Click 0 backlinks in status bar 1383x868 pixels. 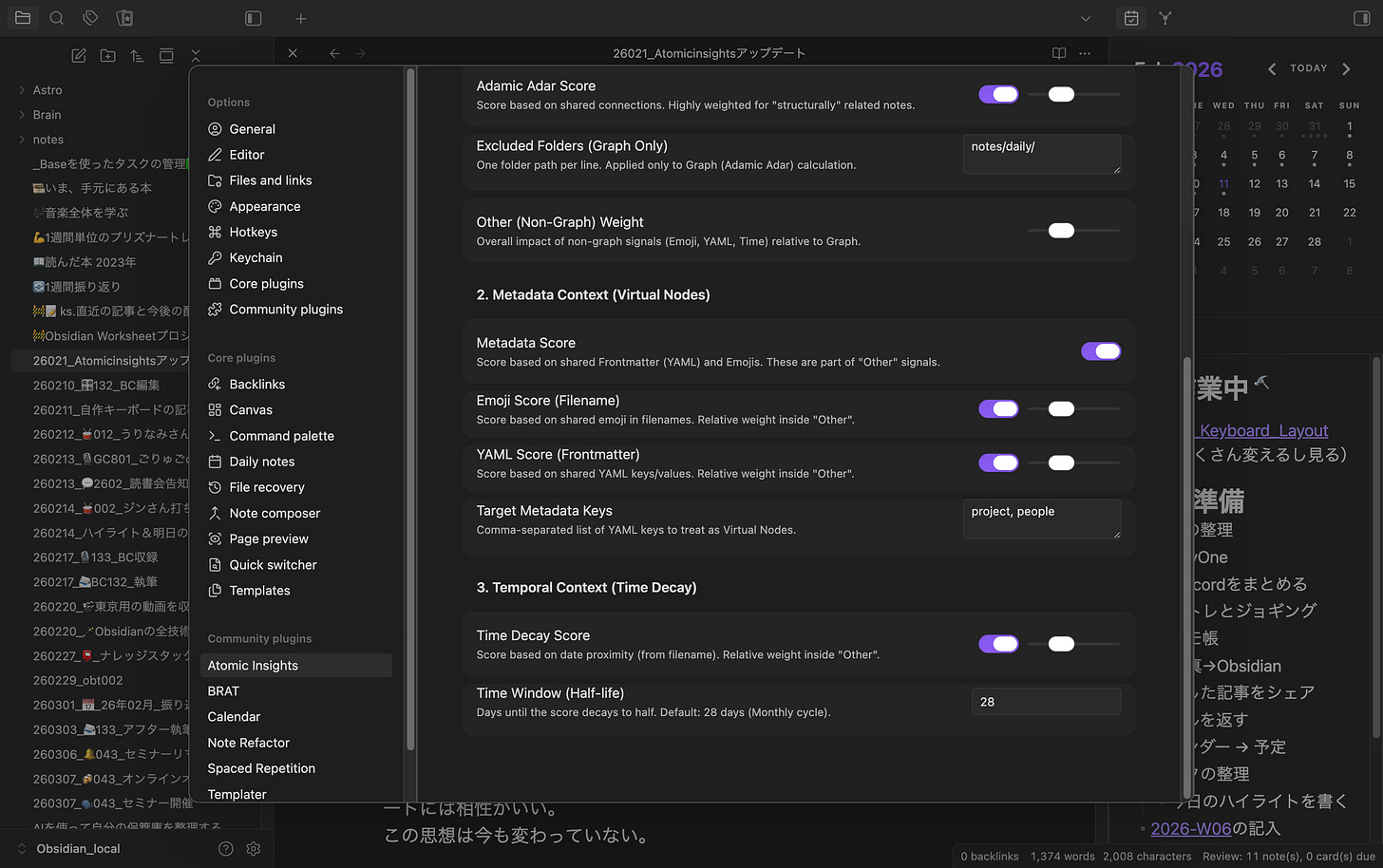tap(990, 857)
